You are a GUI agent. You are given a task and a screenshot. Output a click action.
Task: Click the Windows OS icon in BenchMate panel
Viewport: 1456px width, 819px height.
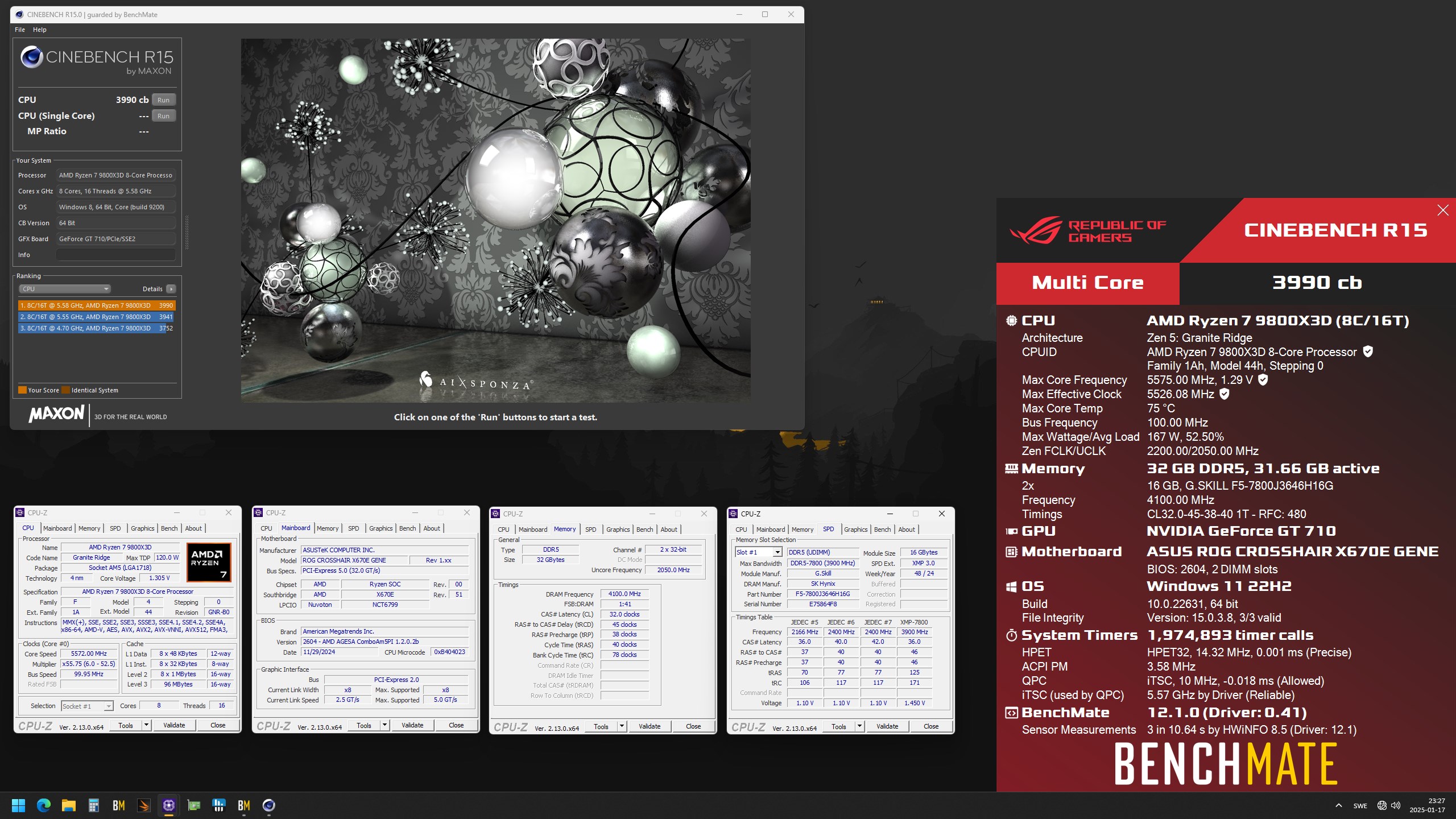(x=1011, y=586)
